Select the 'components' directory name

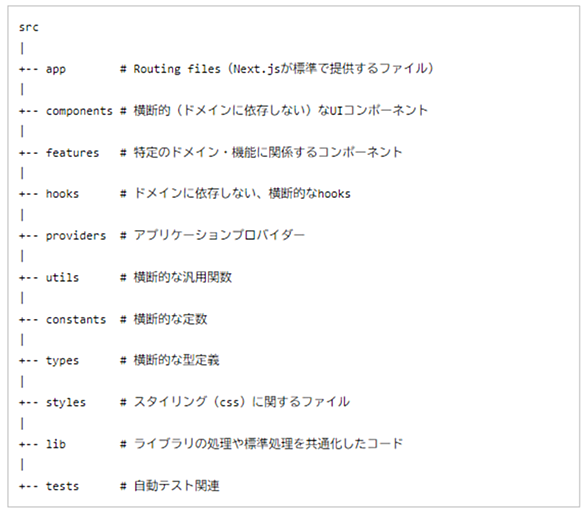point(79,111)
